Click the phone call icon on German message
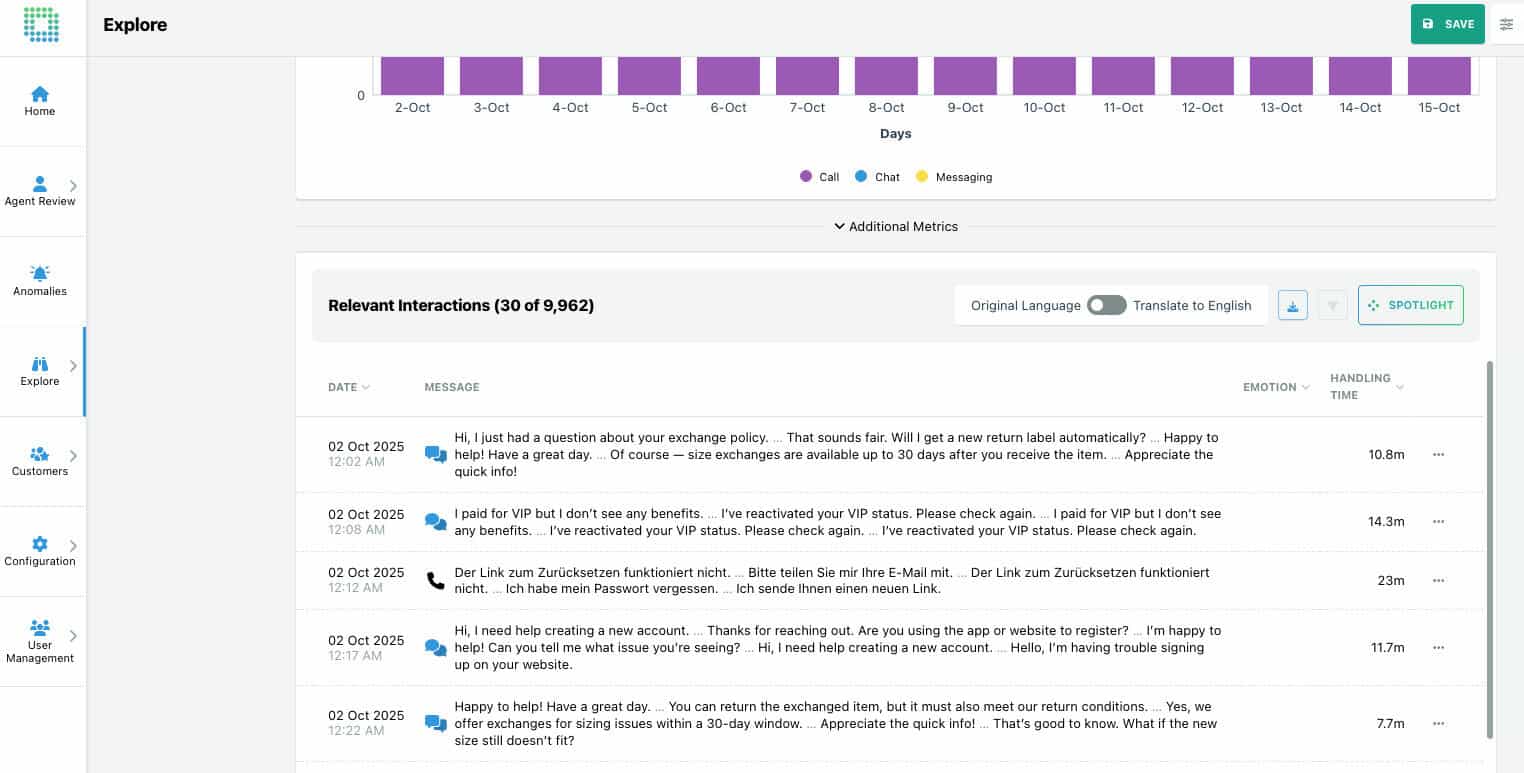 click(435, 580)
